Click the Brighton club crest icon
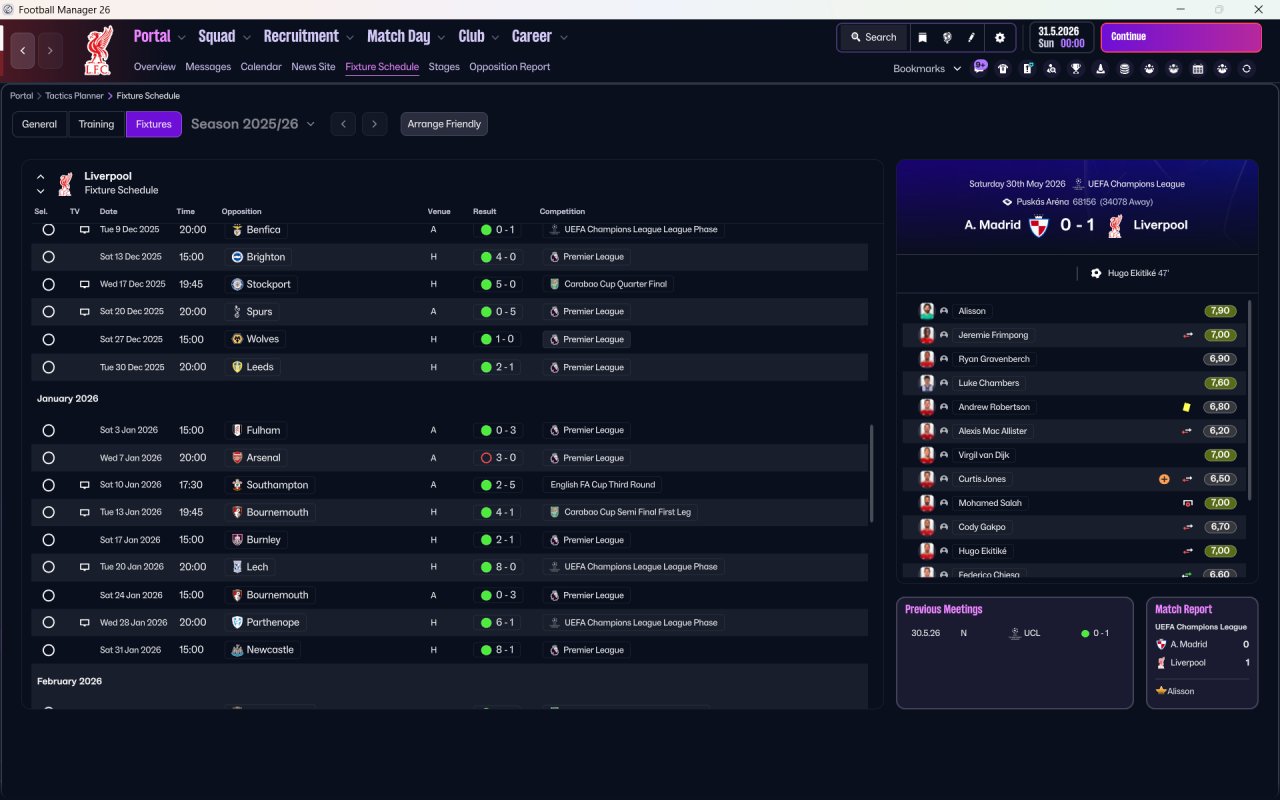The height and width of the screenshot is (800, 1280). click(x=237, y=257)
